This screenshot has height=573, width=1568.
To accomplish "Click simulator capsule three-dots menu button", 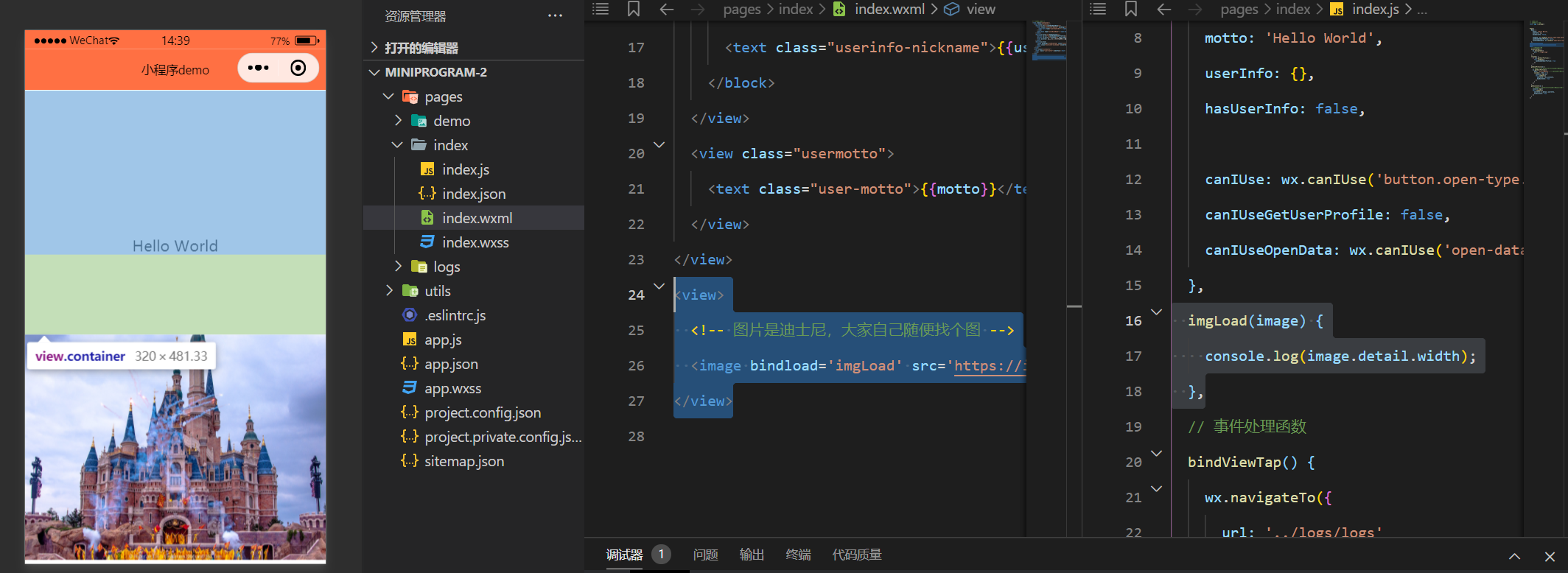I will coord(259,68).
